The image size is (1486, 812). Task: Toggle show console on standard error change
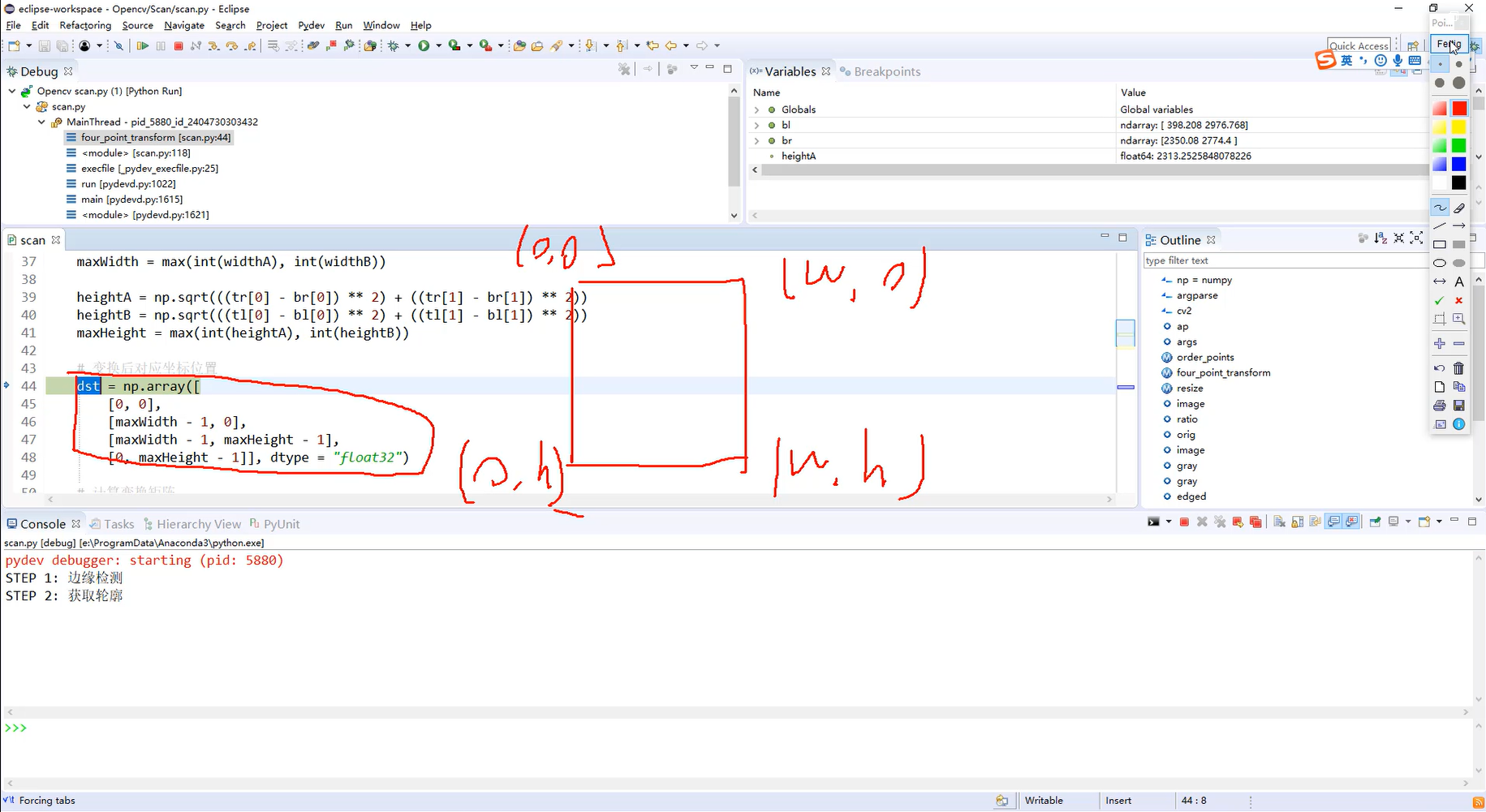[x=1352, y=522]
